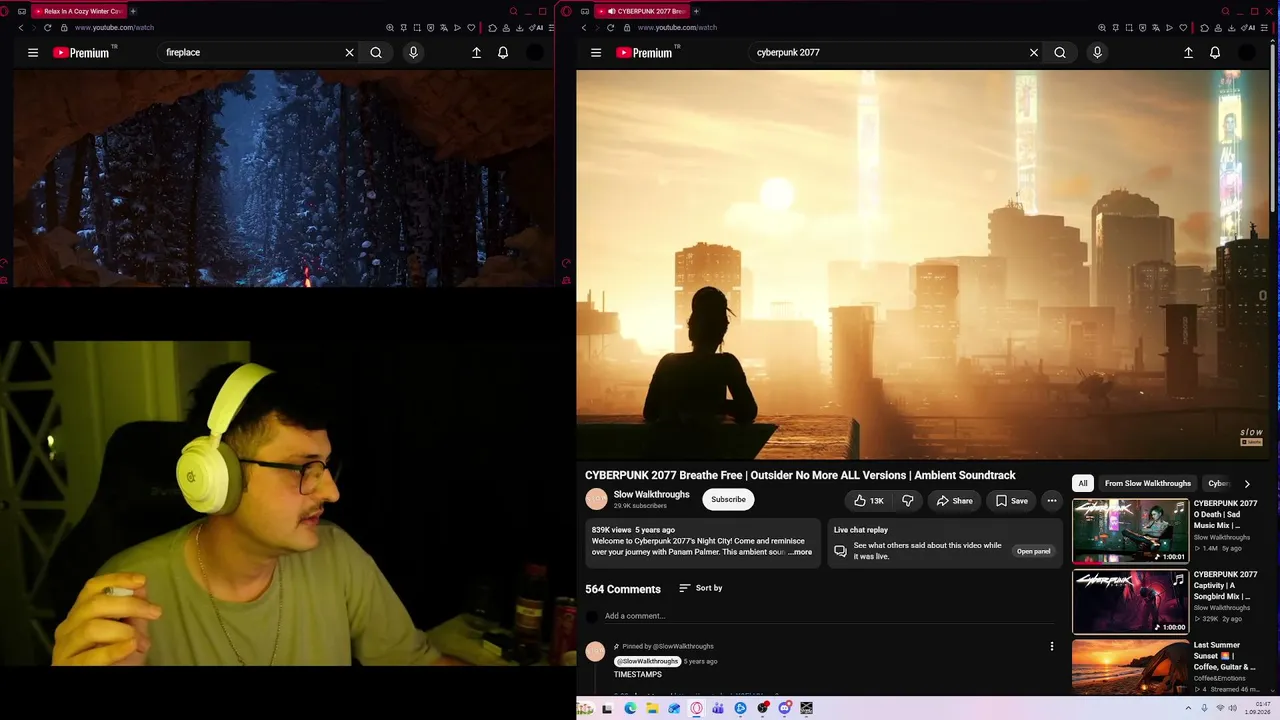Open the Slow Walkthroughs channel name link

click(x=651, y=494)
